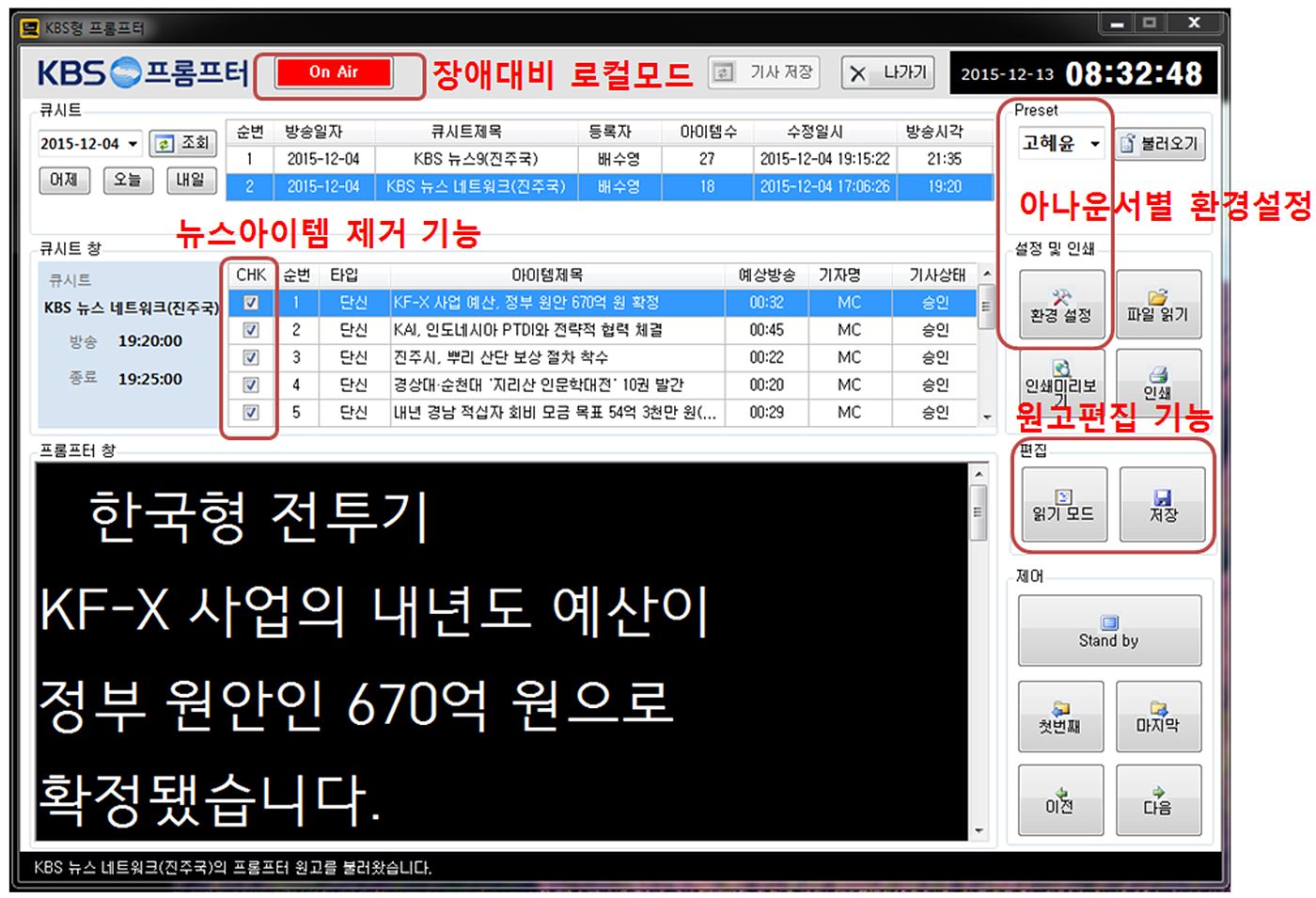This screenshot has height=898, width=1316.
Task: Jump to 마지막 last item
Action: [1158, 717]
